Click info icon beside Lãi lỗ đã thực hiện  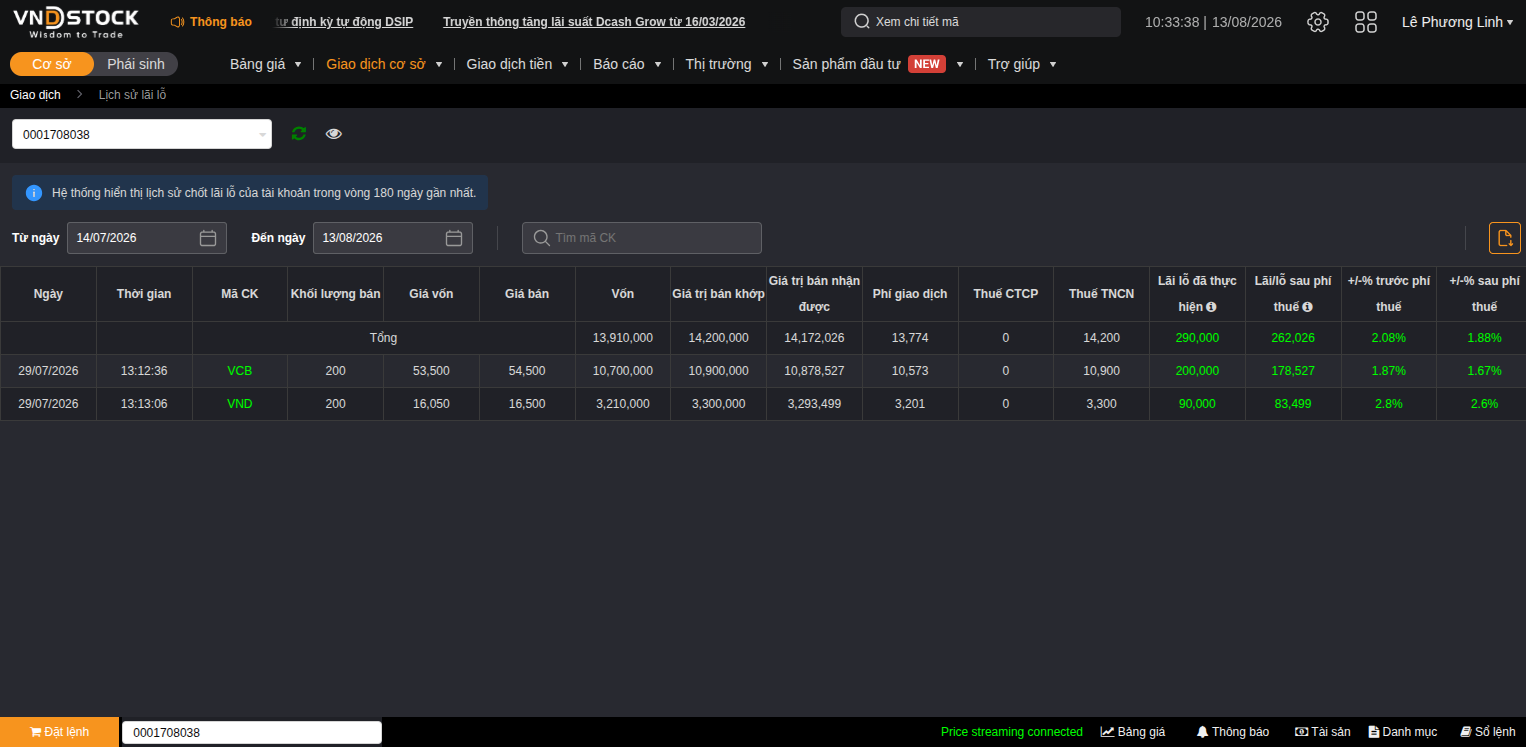1211,307
